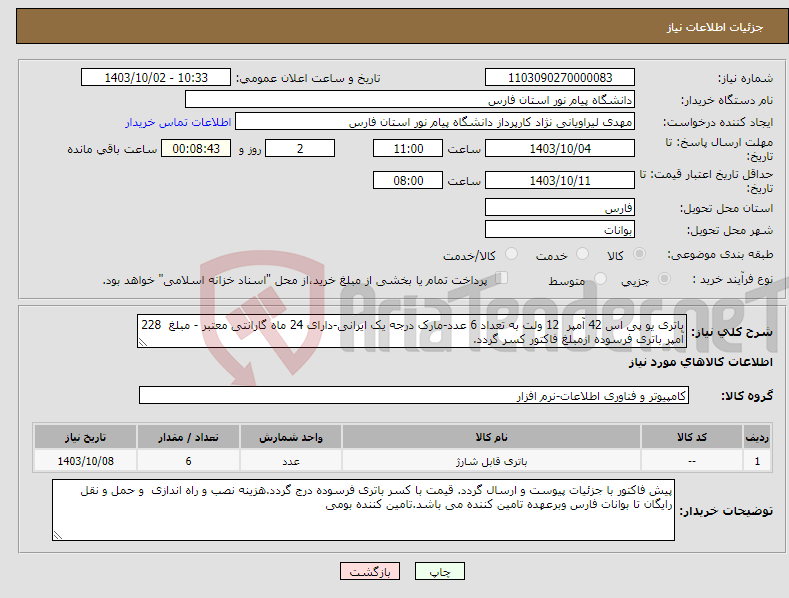
Task: Click the response deadline time 11:00
Action: point(408,148)
